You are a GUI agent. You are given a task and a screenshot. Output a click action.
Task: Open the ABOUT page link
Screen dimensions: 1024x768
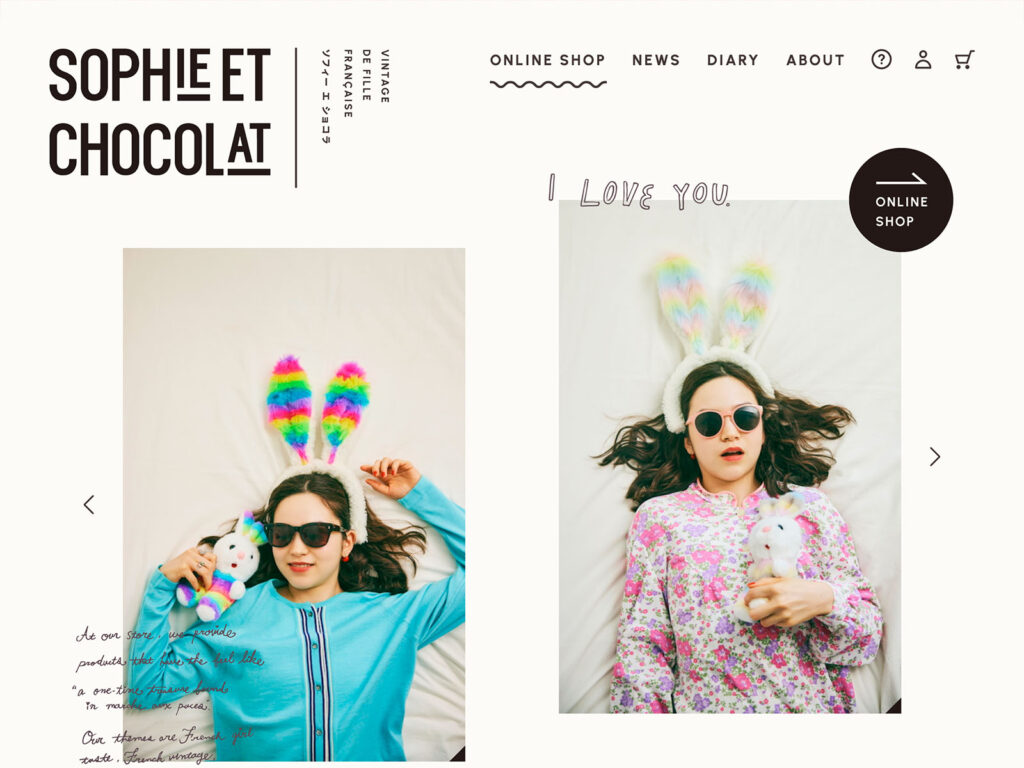815,60
